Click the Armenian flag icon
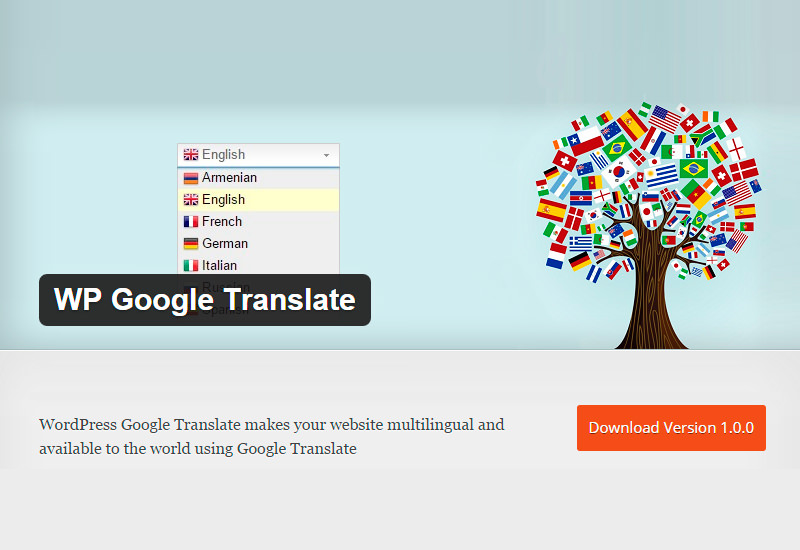Image resolution: width=800 pixels, height=550 pixels. [x=191, y=178]
